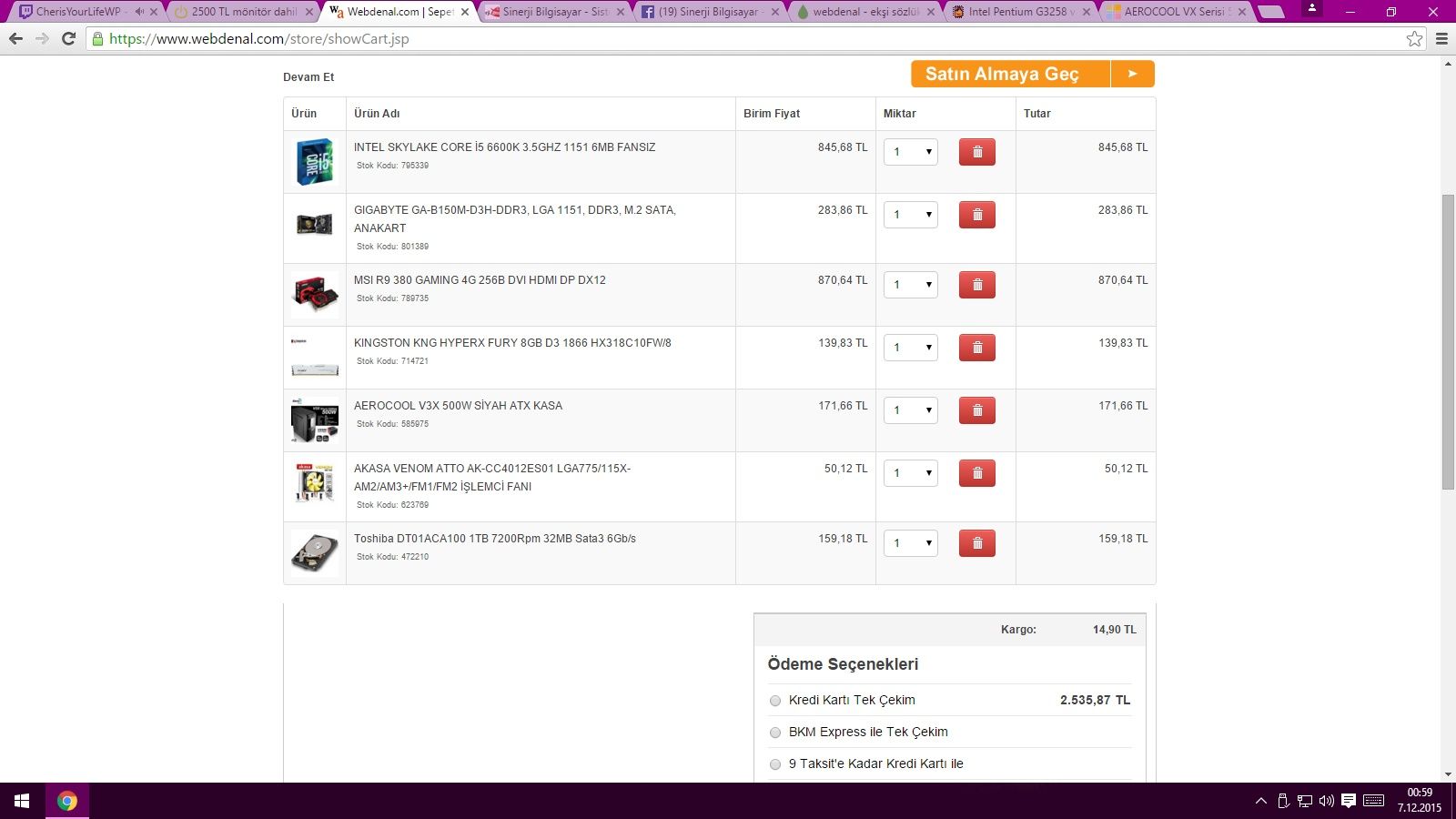1456x819 pixels.
Task: Change quantity of Akasa Venom Atto cooler
Action: (911, 473)
